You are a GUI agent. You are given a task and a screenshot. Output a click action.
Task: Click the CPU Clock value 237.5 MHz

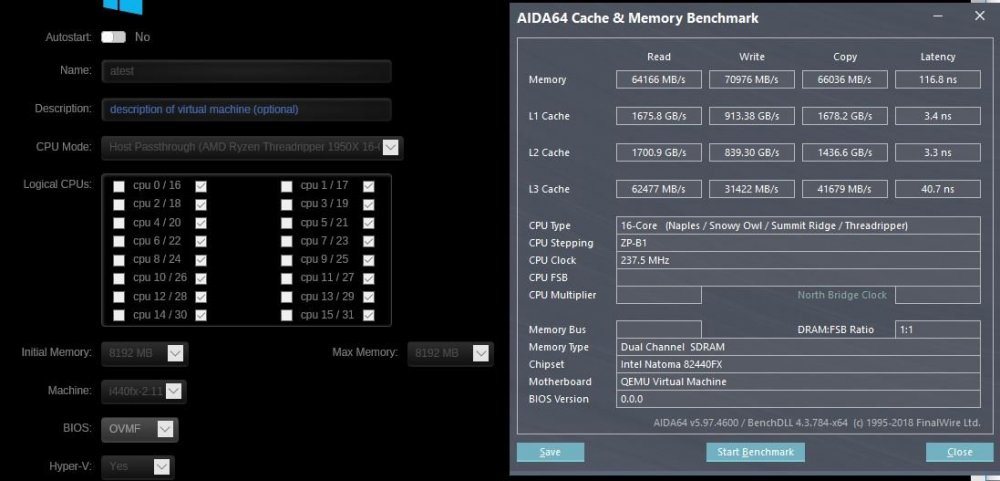pos(798,260)
